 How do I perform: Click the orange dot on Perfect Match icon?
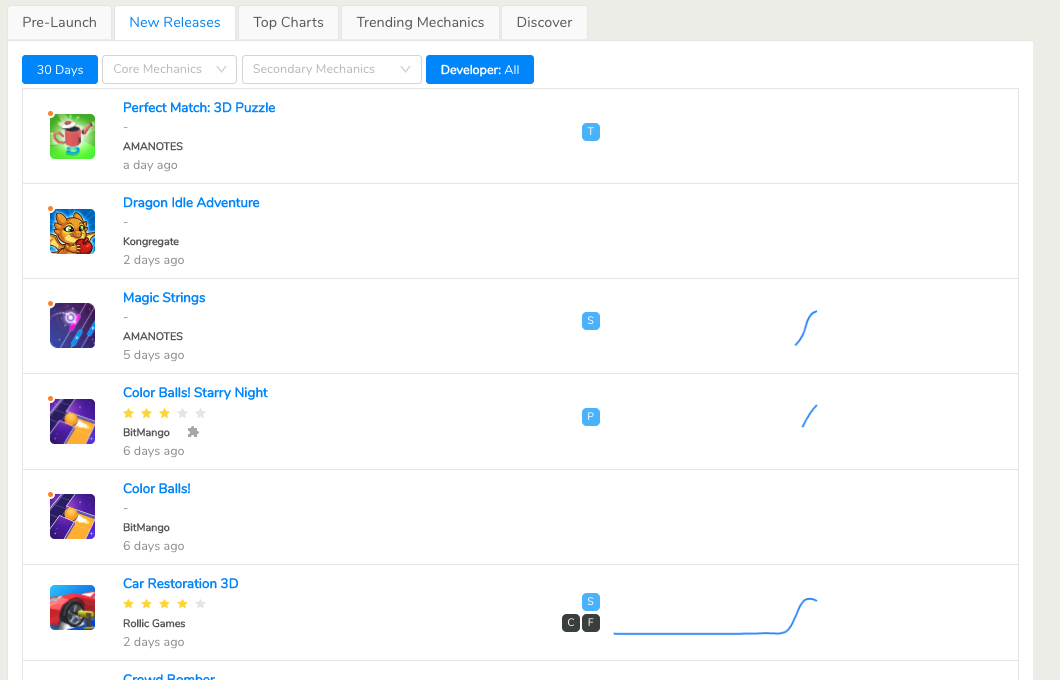[51, 114]
